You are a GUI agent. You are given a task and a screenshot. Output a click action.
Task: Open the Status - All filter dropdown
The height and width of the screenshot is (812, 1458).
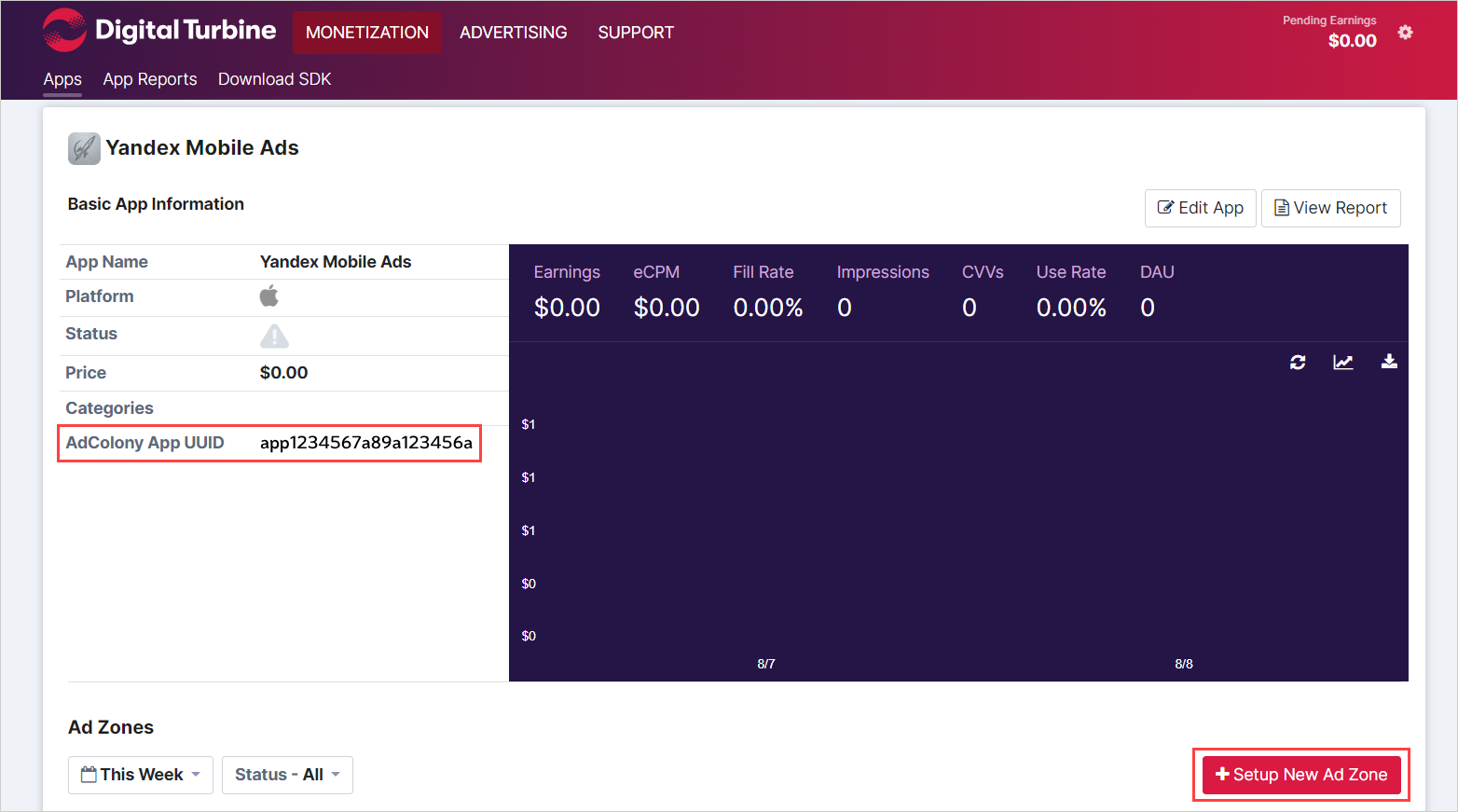[x=287, y=775]
